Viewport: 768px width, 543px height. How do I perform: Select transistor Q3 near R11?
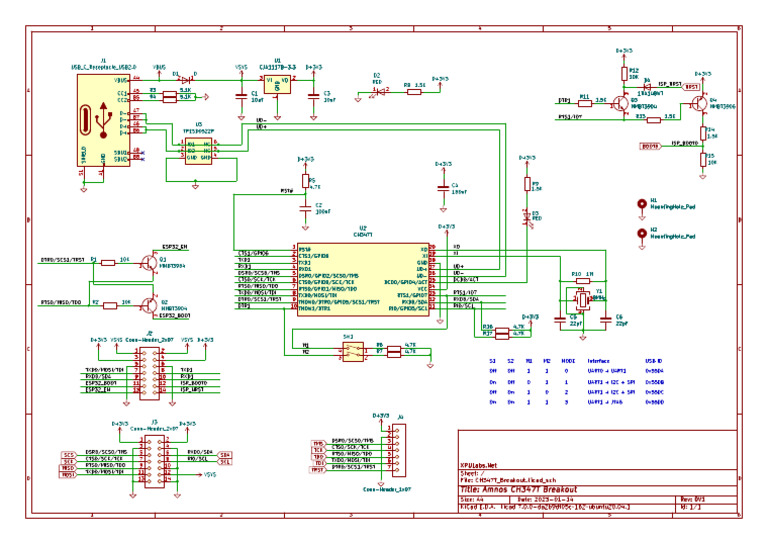[x=622, y=103]
